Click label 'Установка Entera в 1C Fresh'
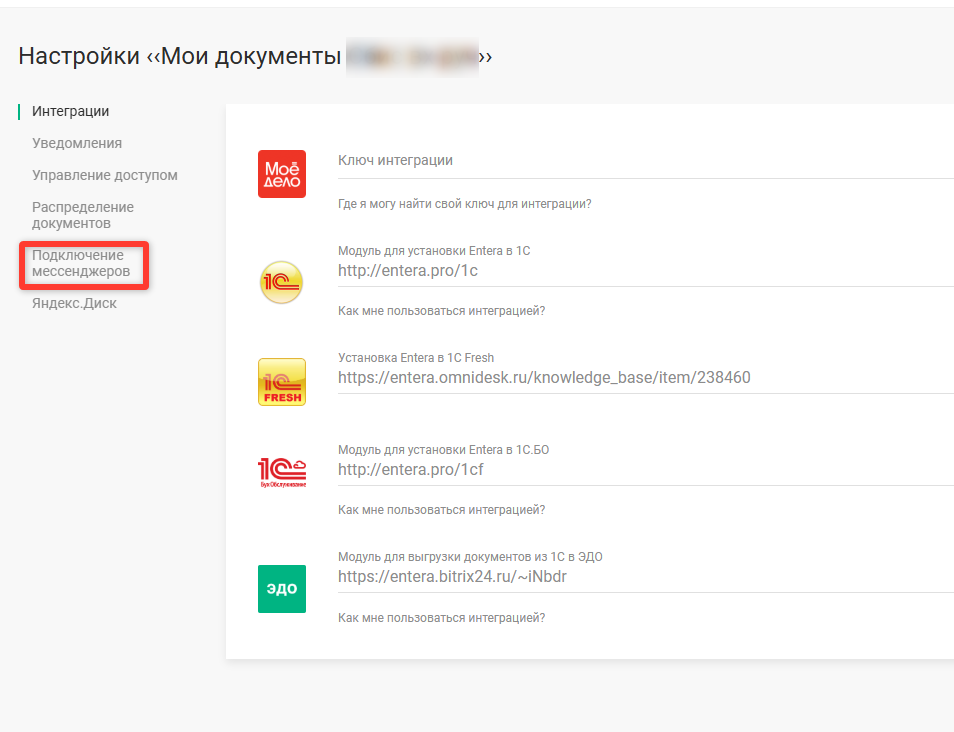Screen dimensions: 954x732 (x=416, y=358)
